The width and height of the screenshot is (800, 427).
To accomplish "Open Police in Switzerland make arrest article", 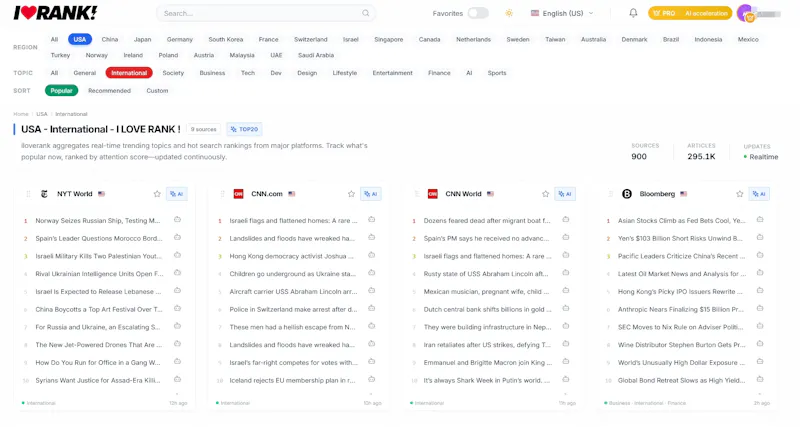I will pos(293,309).
